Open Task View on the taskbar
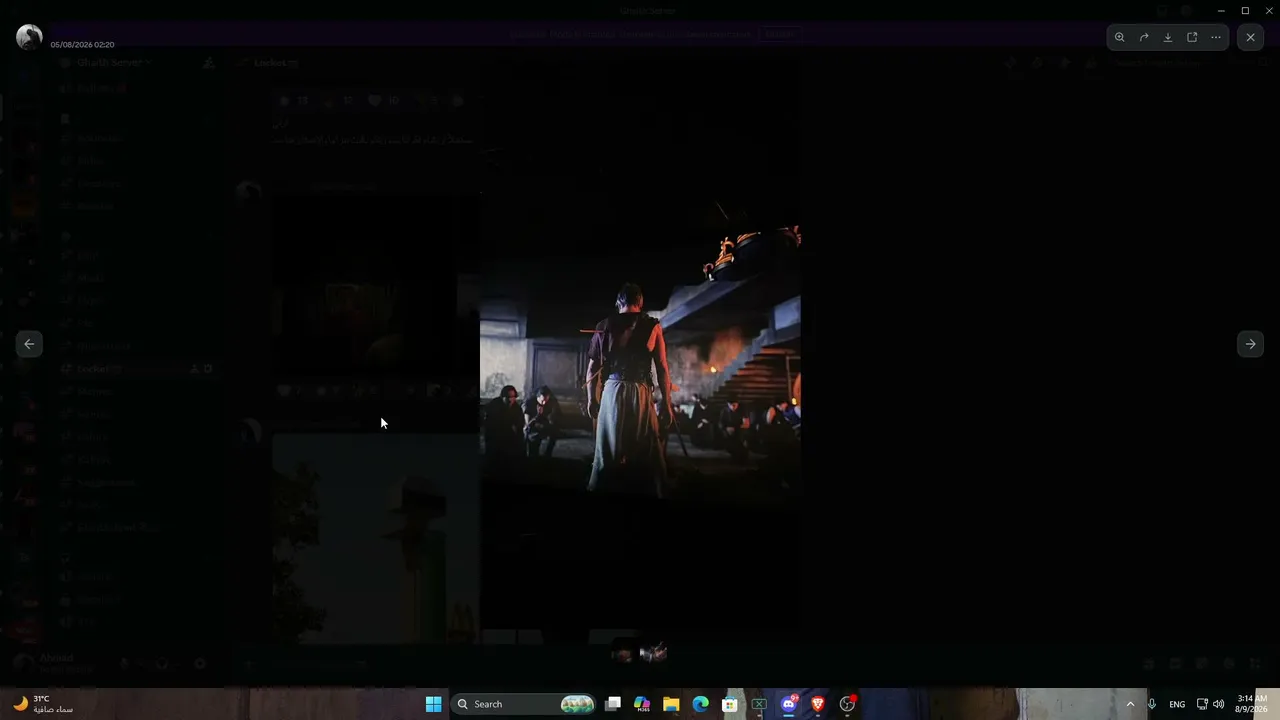 click(x=613, y=704)
